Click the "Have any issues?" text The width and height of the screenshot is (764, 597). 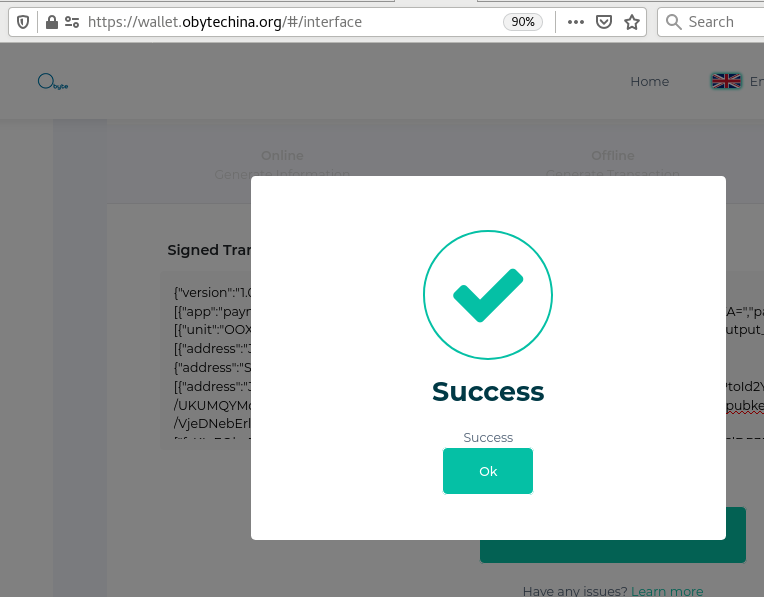click(x=575, y=591)
